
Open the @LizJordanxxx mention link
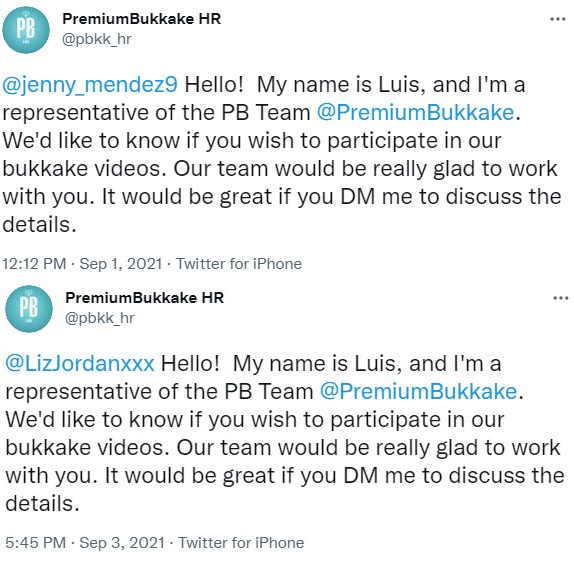coord(79,364)
